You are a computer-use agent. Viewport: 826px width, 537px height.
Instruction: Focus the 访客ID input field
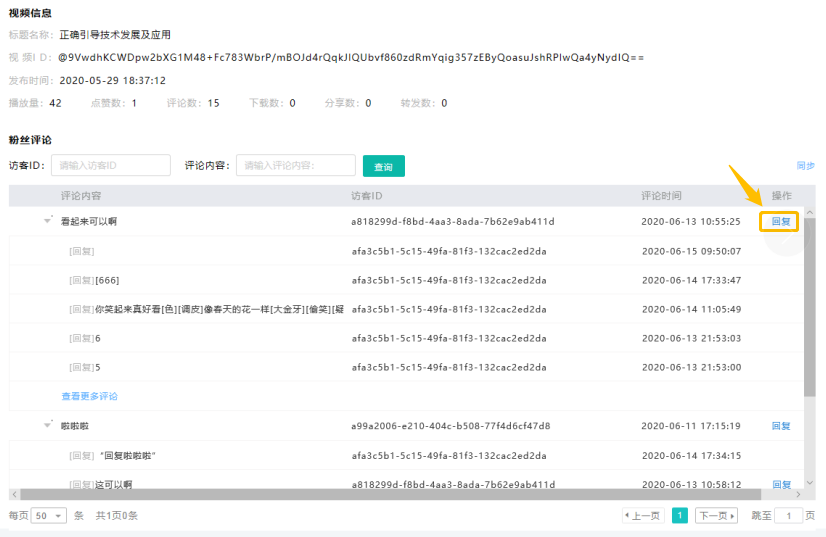(x=111, y=166)
